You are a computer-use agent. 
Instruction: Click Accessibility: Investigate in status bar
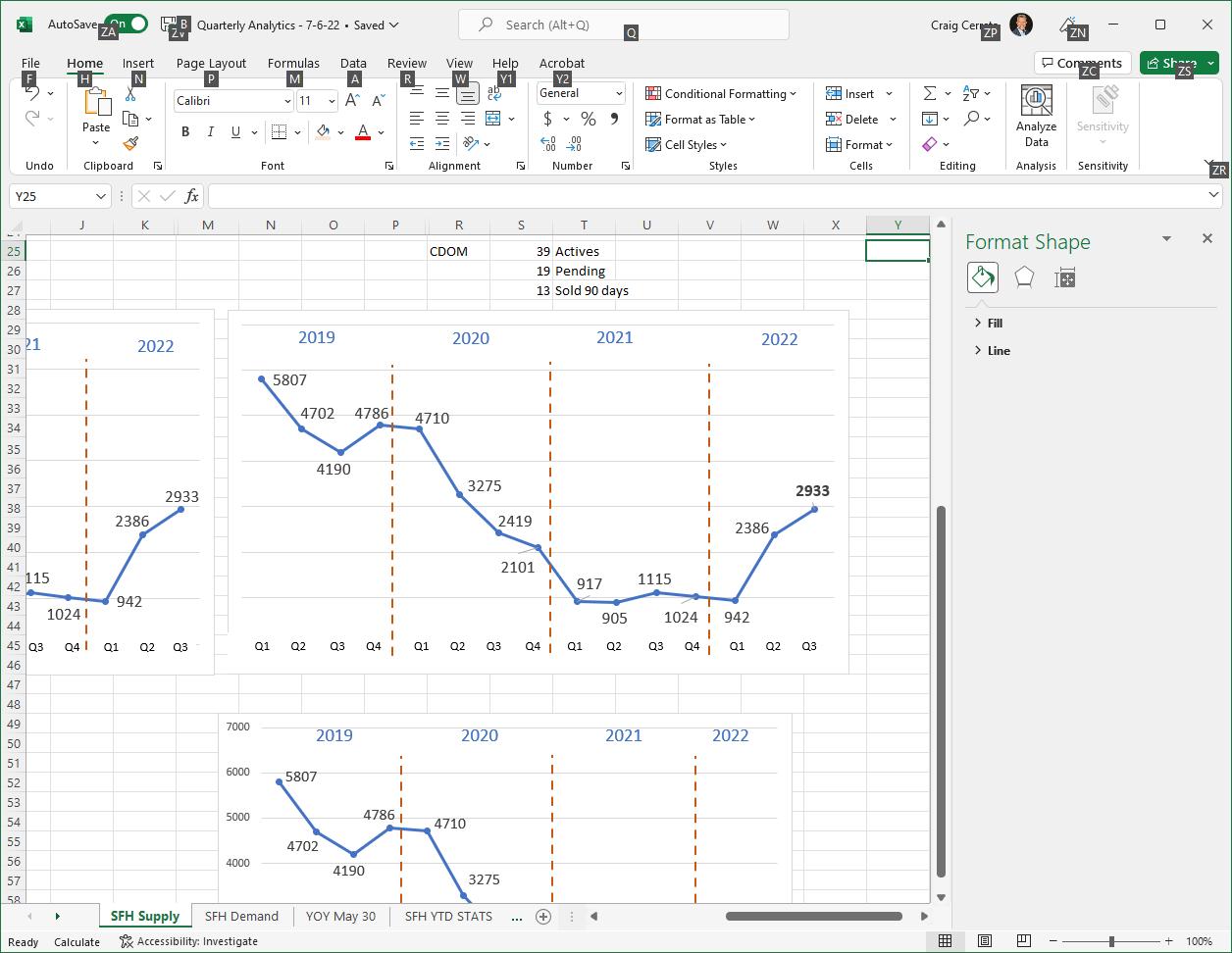189,941
